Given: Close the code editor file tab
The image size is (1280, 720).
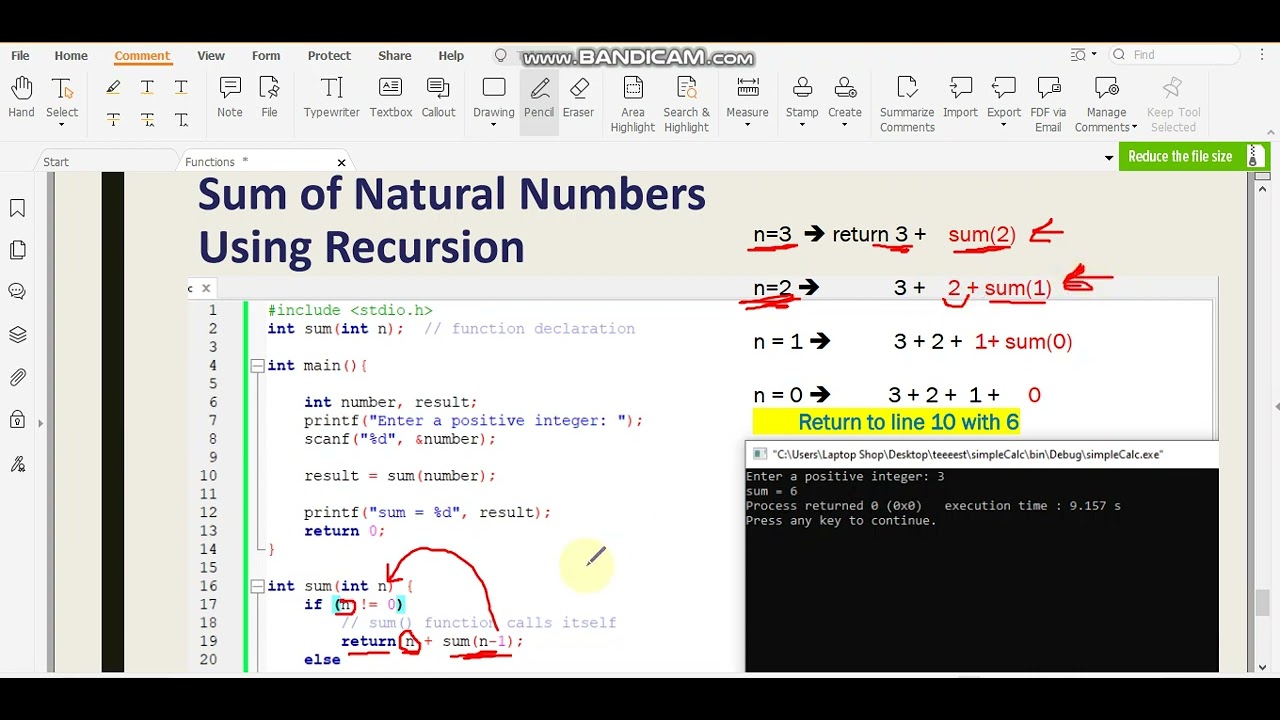Looking at the screenshot, I should [x=206, y=289].
